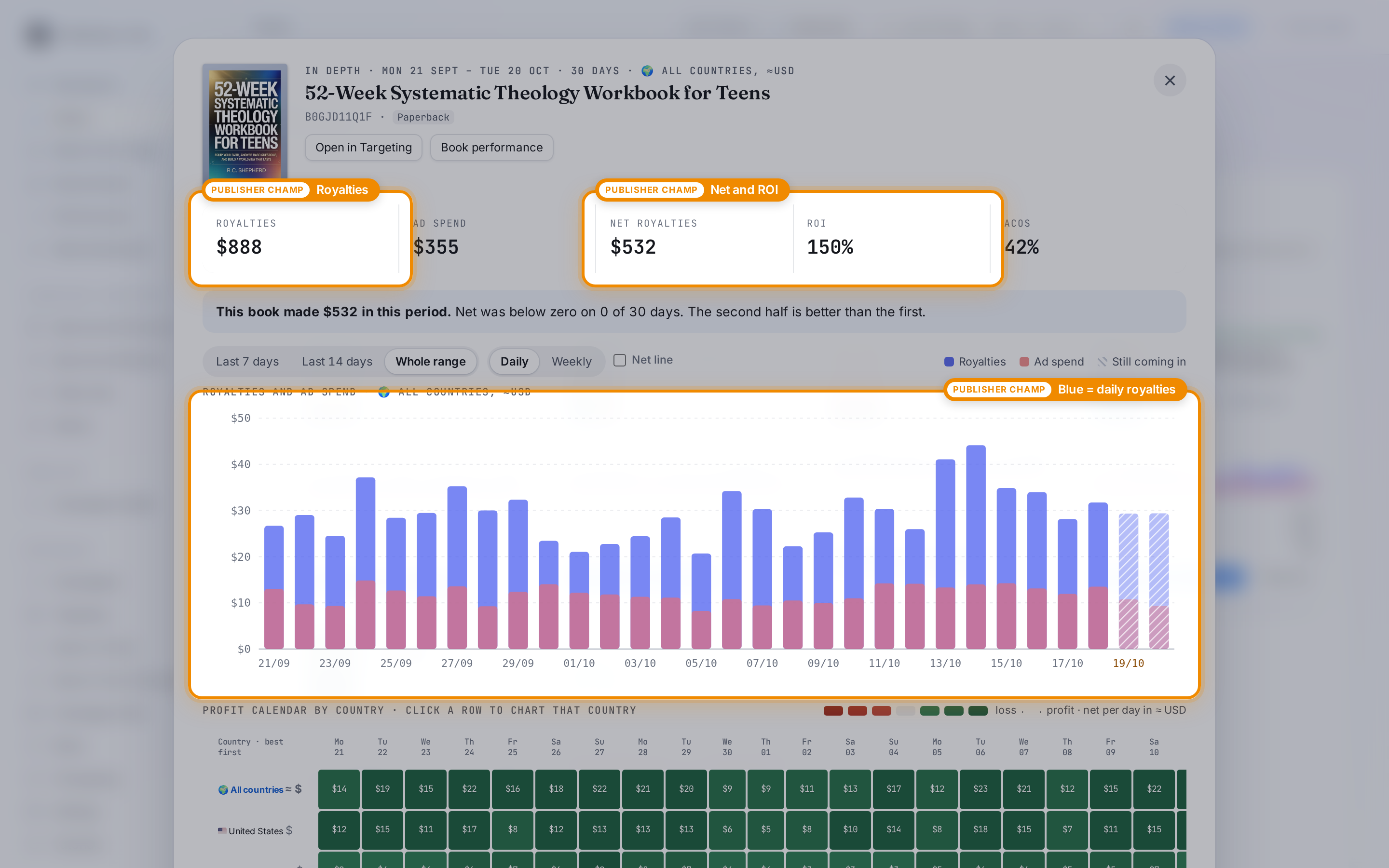This screenshot has width=1389, height=868.
Task: Click the globe icon in the header
Action: click(x=647, y=70)
